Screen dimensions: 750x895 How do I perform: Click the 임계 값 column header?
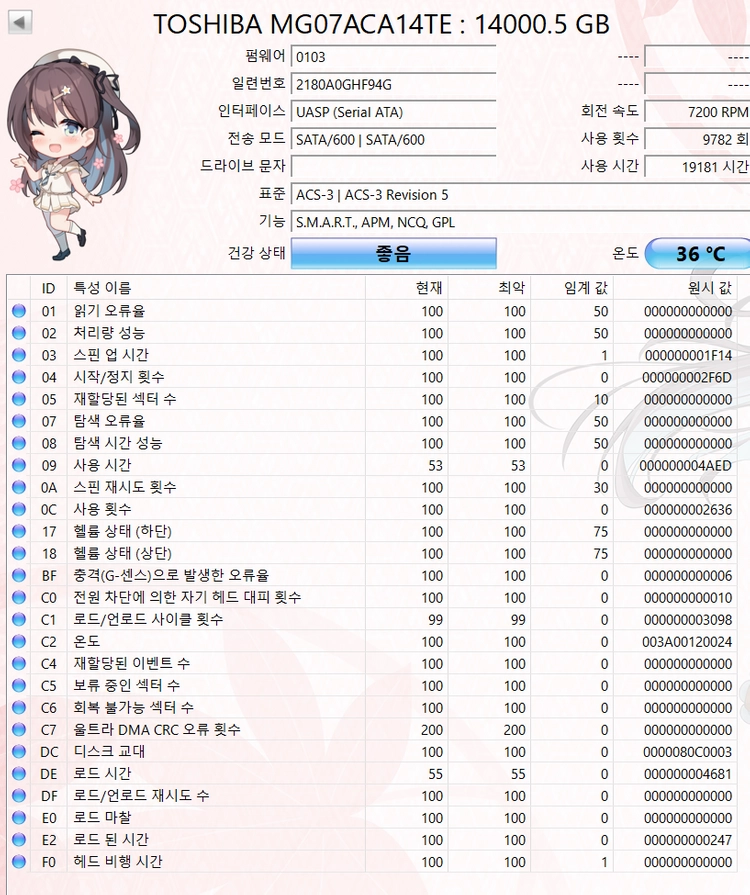[572, 288]
